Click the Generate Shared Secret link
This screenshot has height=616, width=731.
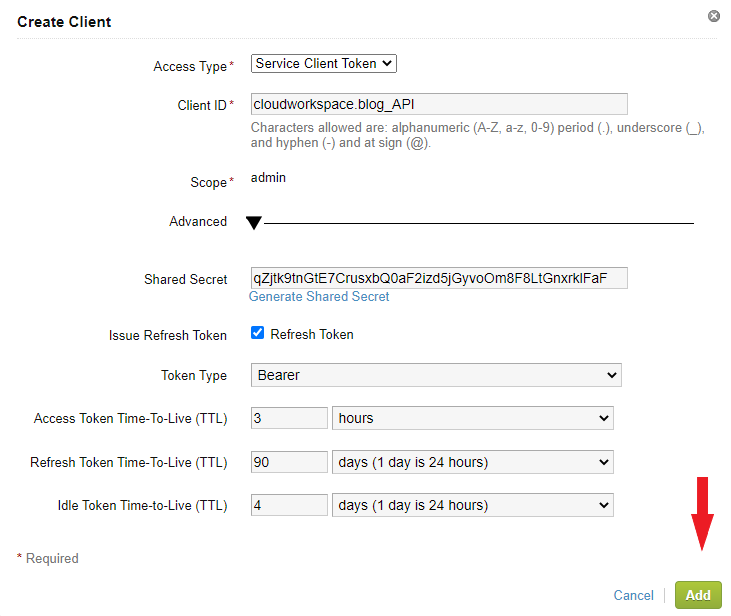(319, 297)
